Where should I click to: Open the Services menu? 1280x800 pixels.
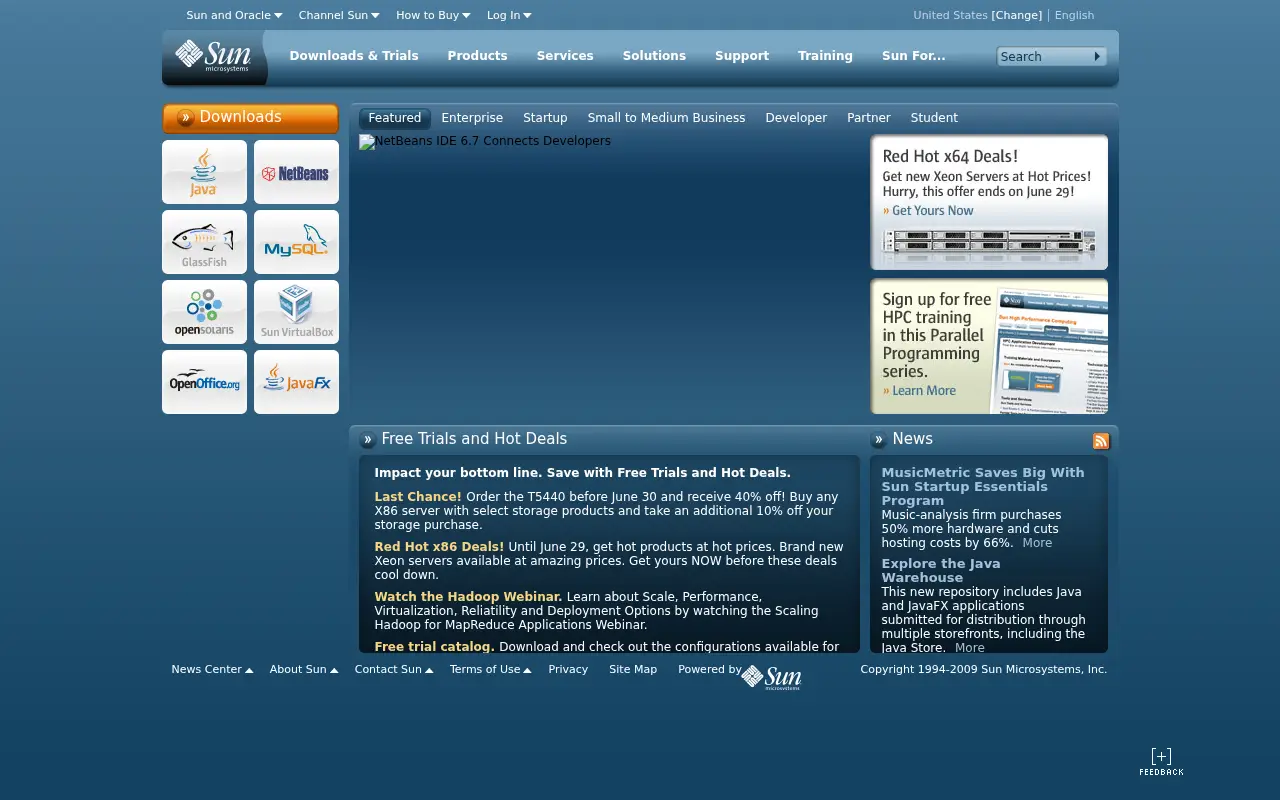pyautogui.click(x=565, y=56)
